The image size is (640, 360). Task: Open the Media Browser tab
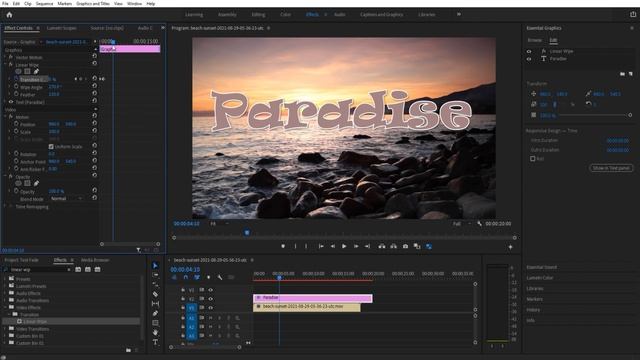(x=95, y=260)
